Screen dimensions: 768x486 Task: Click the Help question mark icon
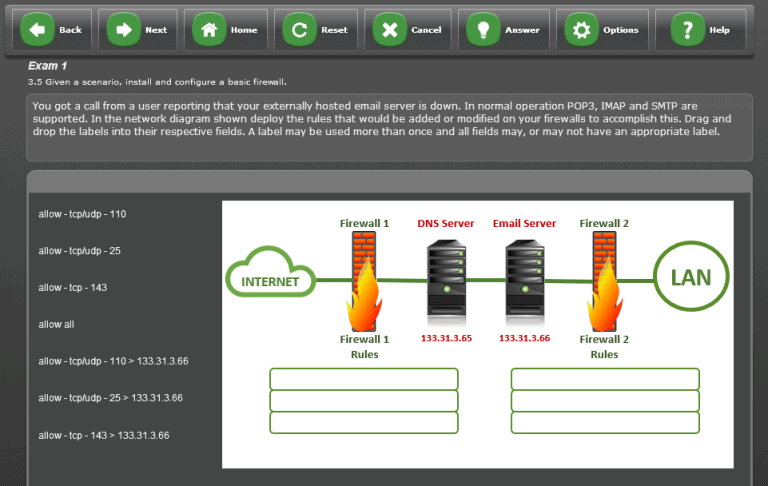point(688,30)
